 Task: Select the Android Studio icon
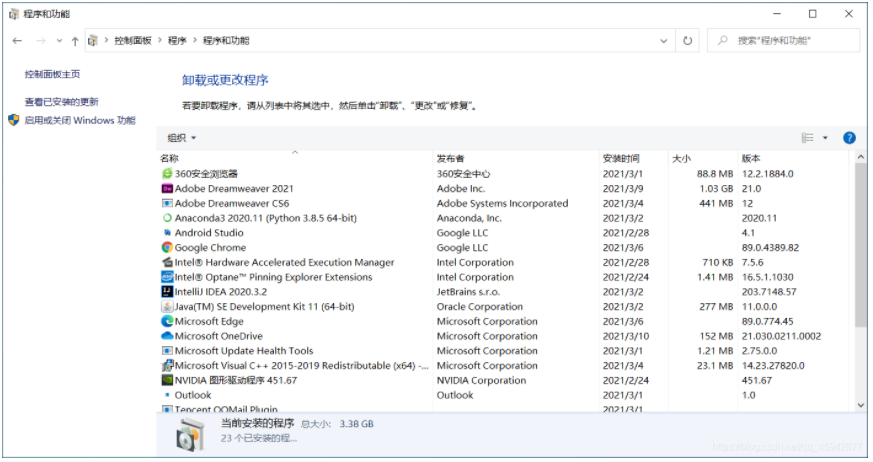coord(167,233)
